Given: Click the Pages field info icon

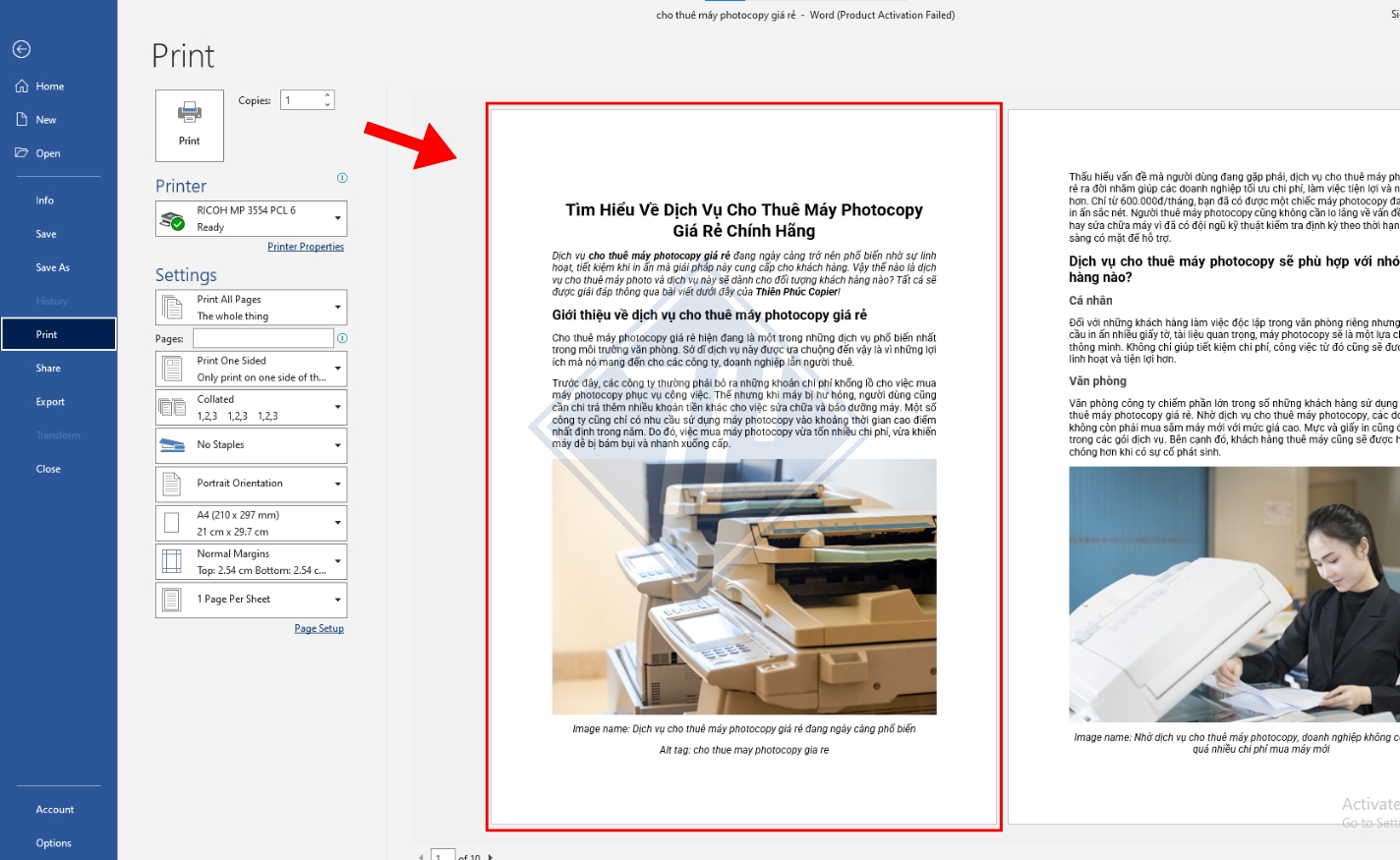Looking at the screenshot, I should (342, 338).
